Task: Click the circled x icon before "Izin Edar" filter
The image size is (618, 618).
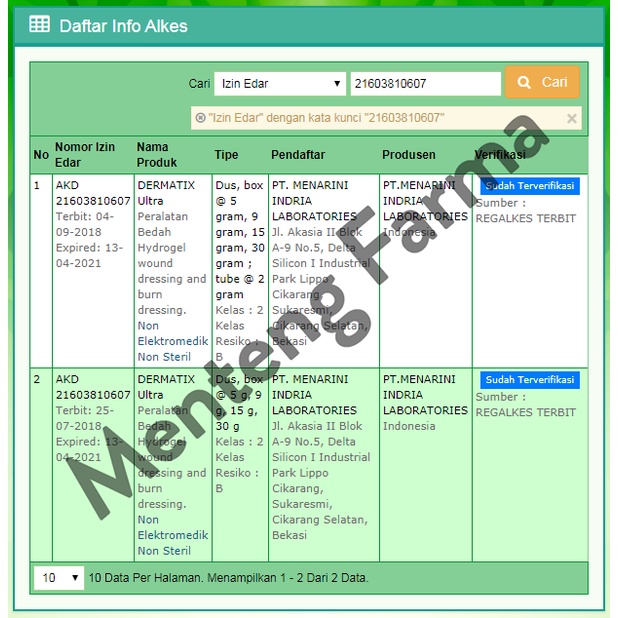Action: (200, 118)
